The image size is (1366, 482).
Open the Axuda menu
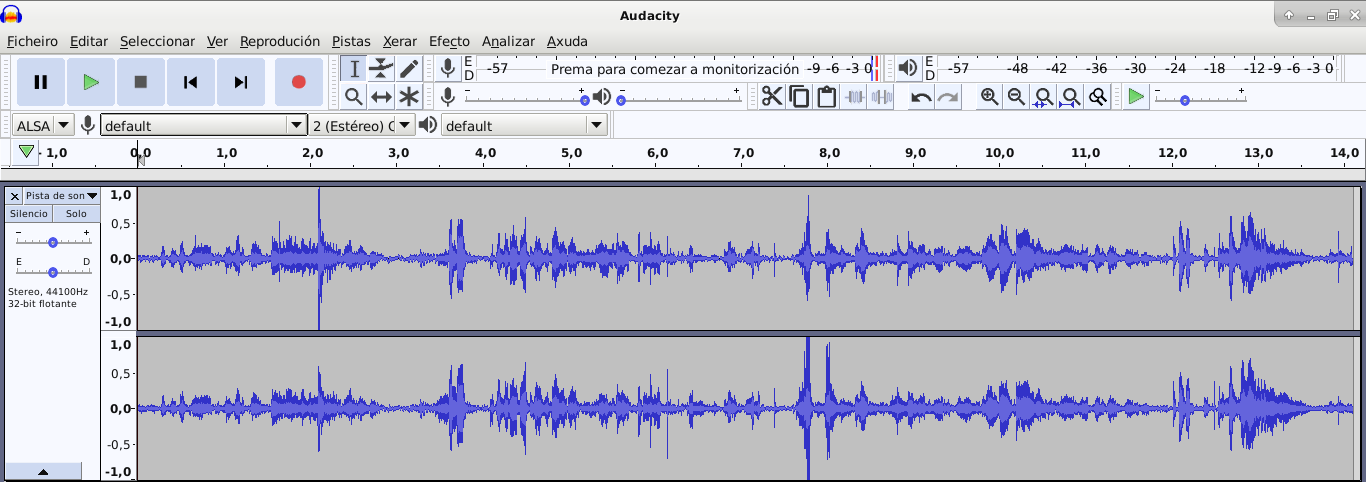coord(567,41)
